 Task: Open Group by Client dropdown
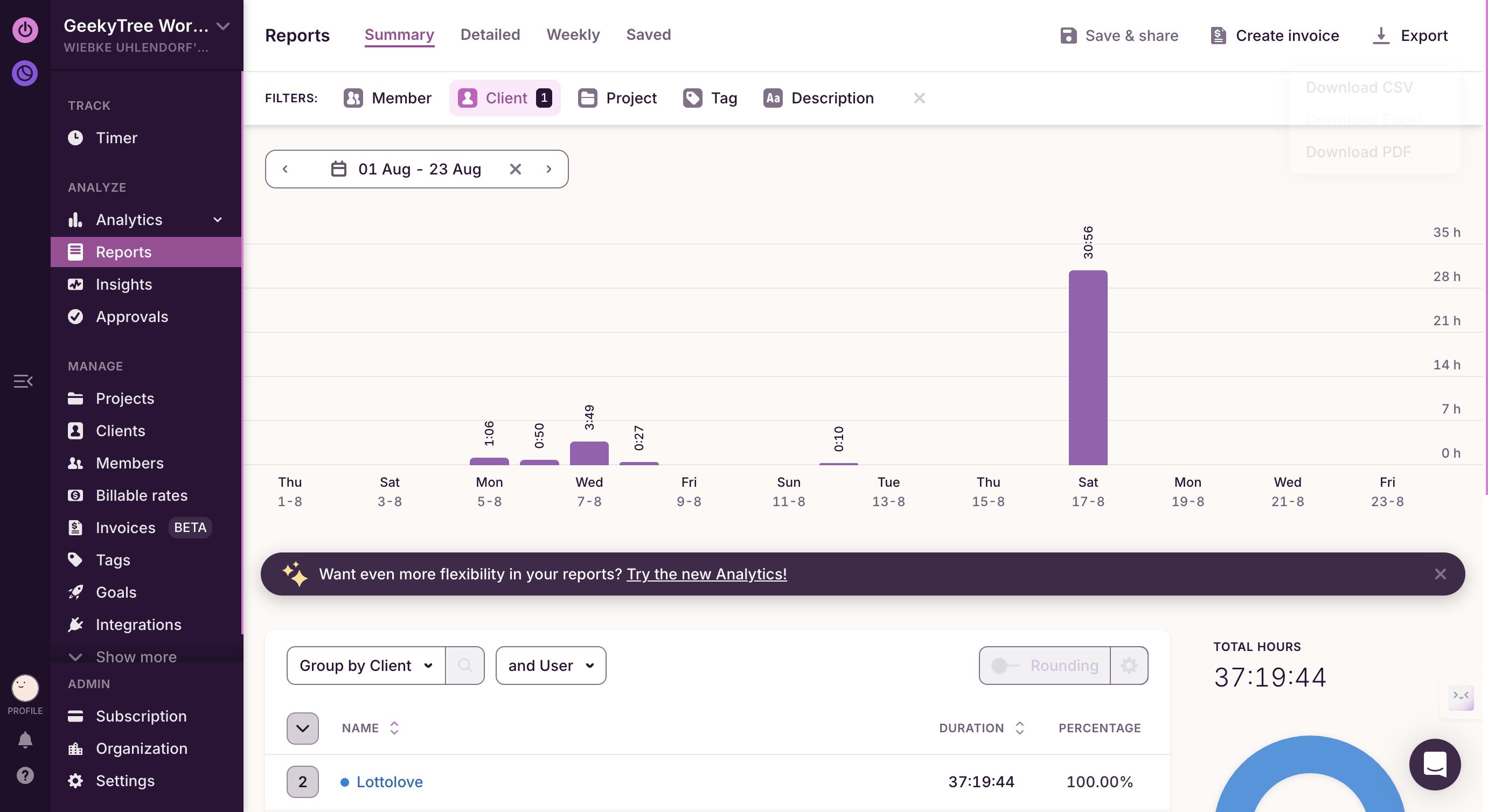coord(366,666)
